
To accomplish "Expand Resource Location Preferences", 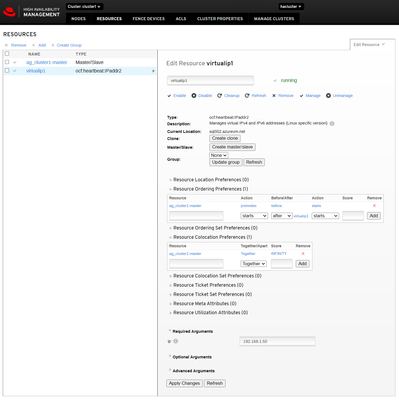I will tap(209, 180).
